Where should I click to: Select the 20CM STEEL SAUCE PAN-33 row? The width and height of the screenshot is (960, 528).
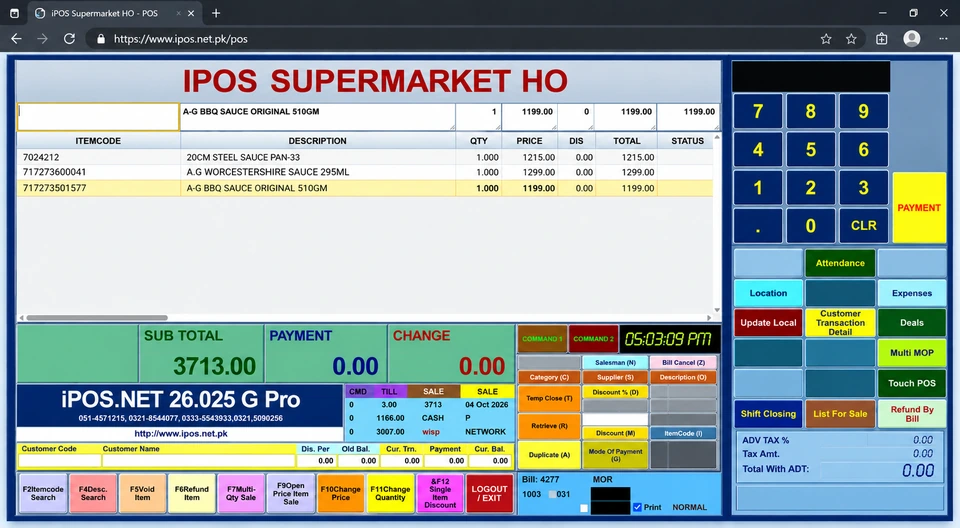coord(365,157)
